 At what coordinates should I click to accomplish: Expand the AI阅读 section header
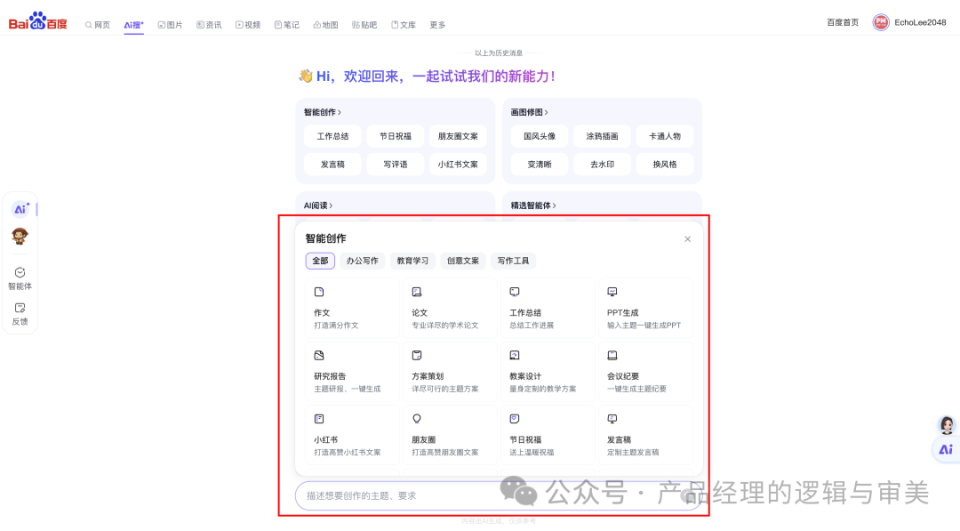tap(318, 205)
